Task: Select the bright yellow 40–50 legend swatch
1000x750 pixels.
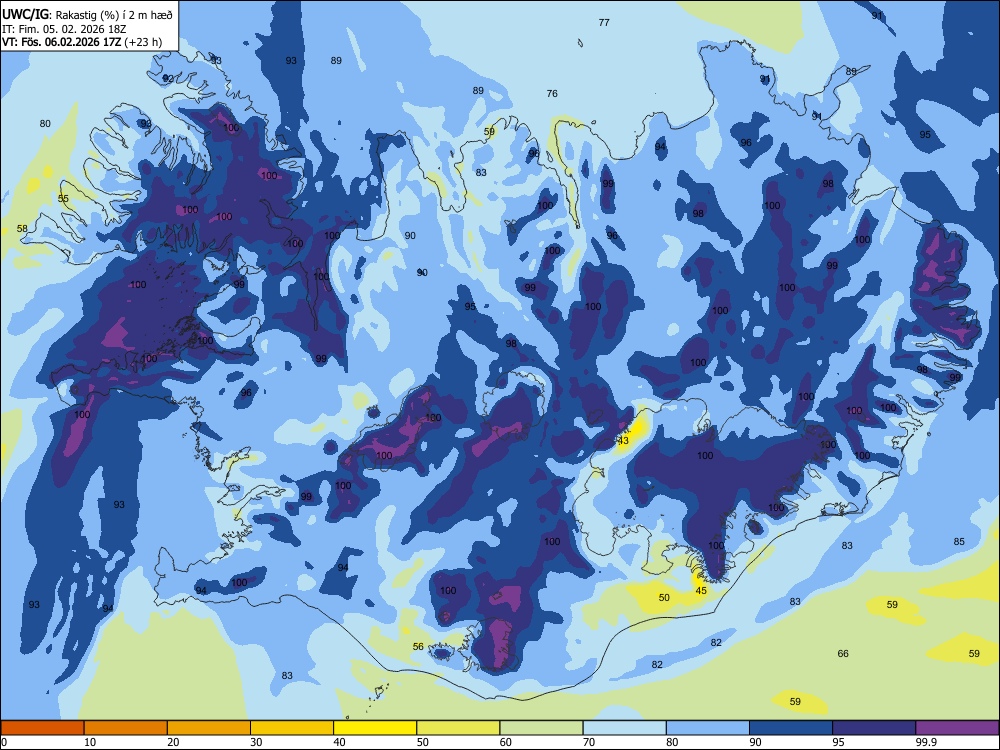Action: (x=375, y=728)
